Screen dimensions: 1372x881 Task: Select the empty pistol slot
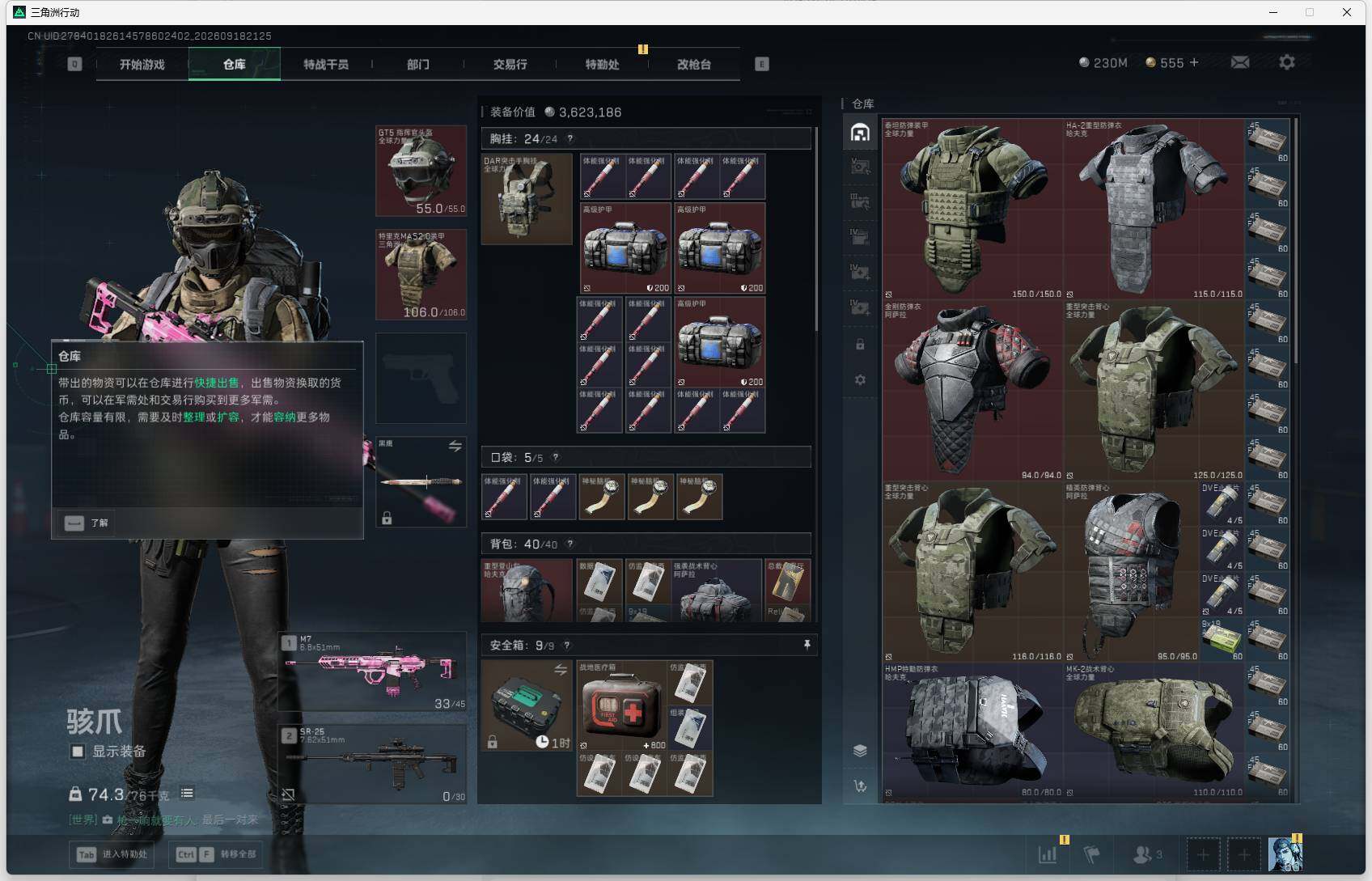421,378
